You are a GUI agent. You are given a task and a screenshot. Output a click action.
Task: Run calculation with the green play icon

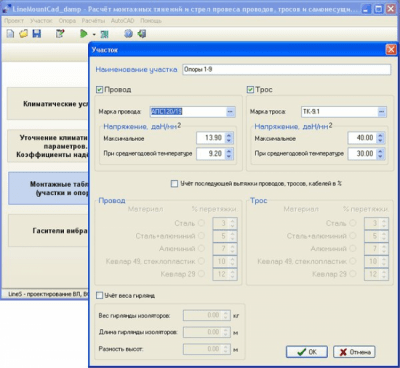pos(84,34)
